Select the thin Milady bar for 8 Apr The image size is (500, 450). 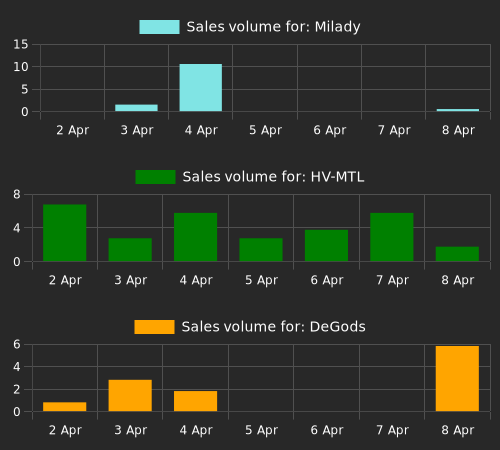pyautogui.click(x=458, y=110)
